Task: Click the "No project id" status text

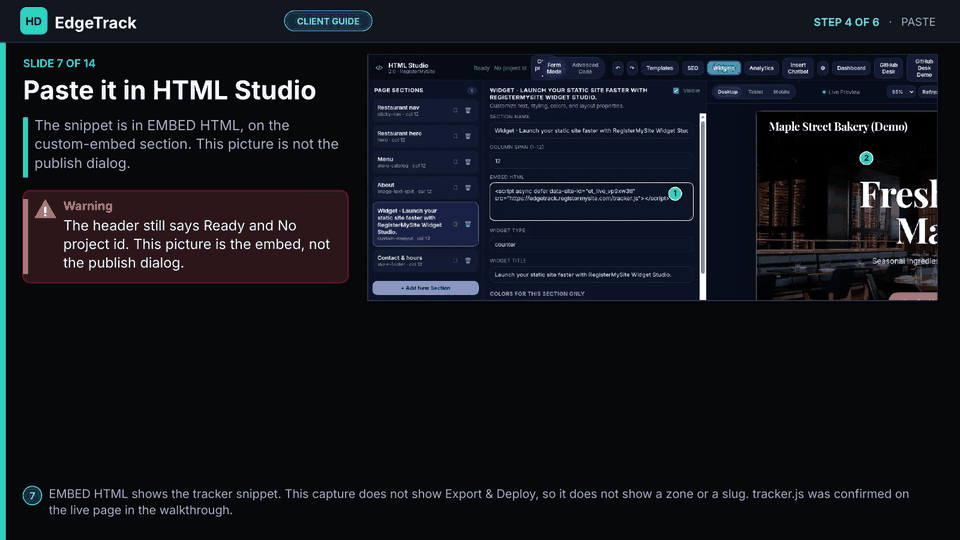Action: pos(510,68)
